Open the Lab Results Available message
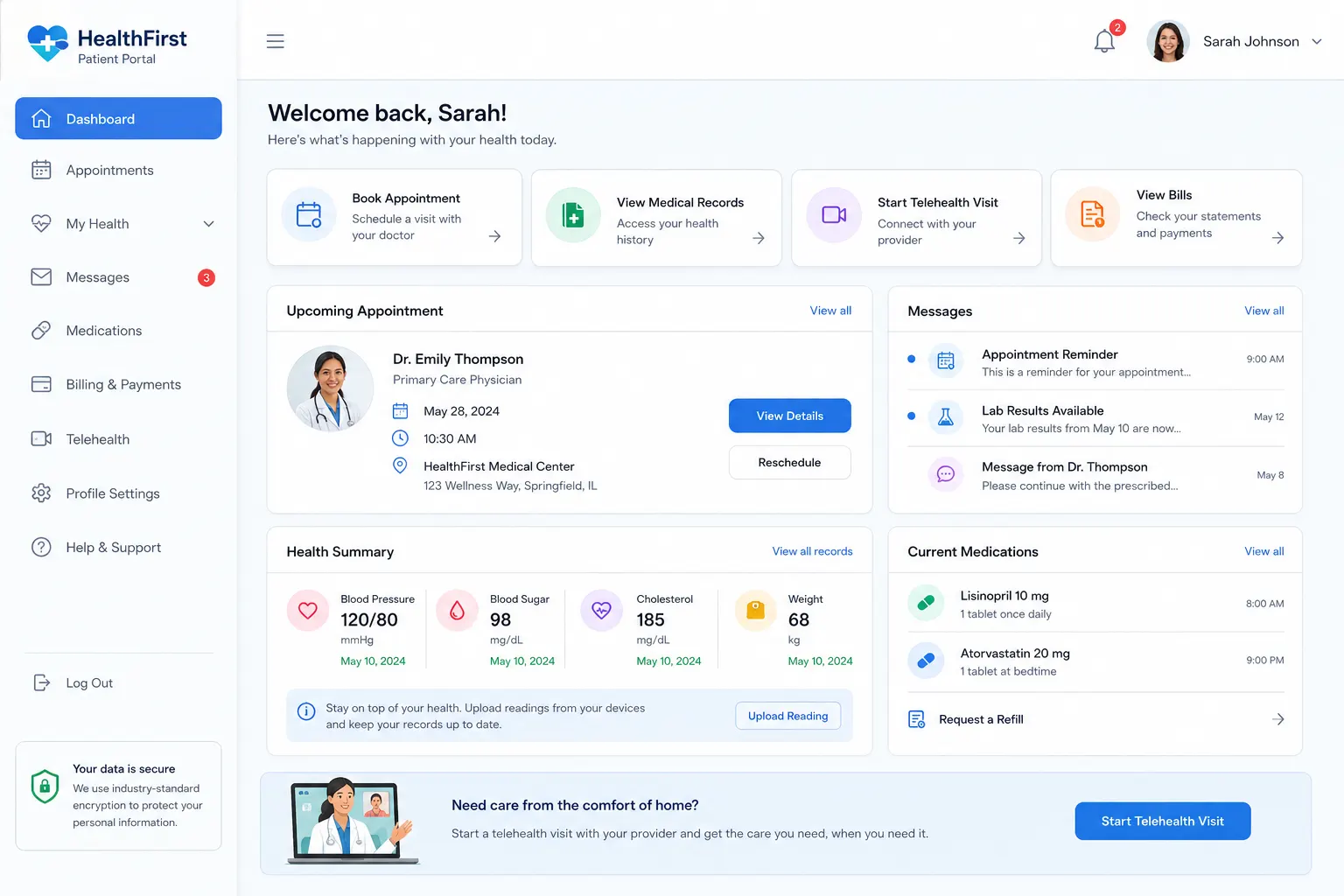Screen dimensions: 1344x896 1095,418
